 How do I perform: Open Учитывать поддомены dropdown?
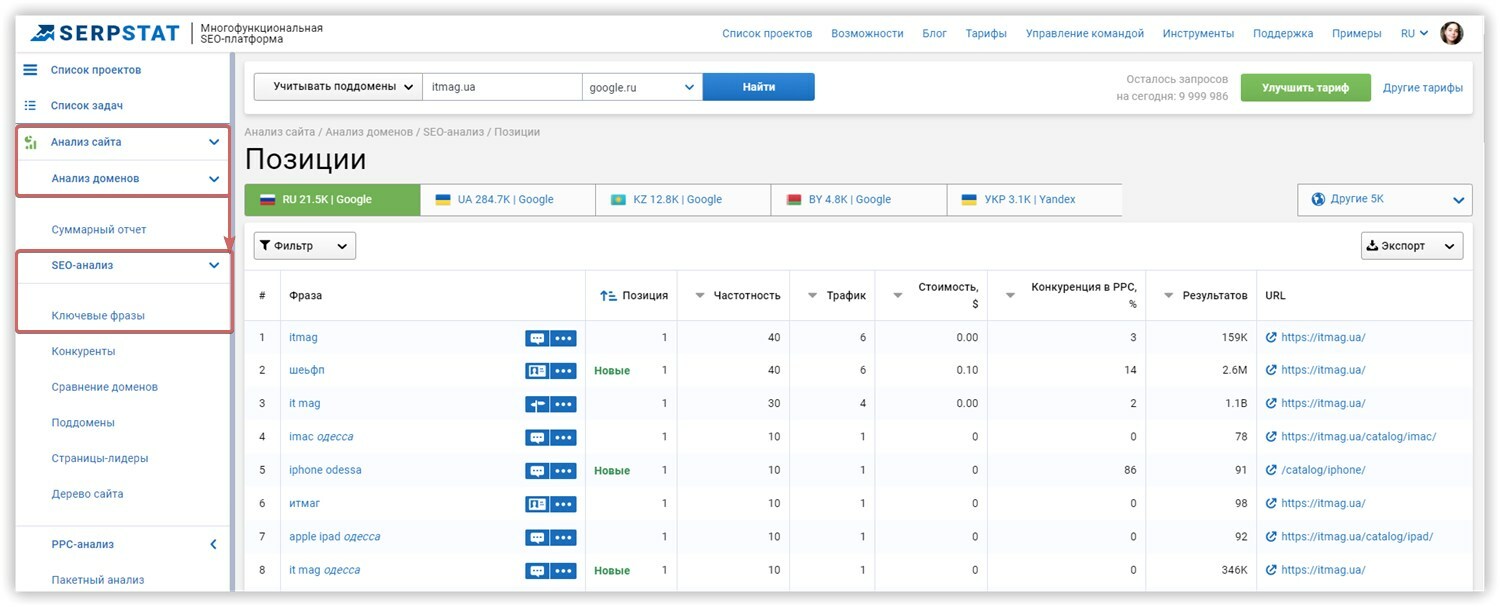point(338,87)
